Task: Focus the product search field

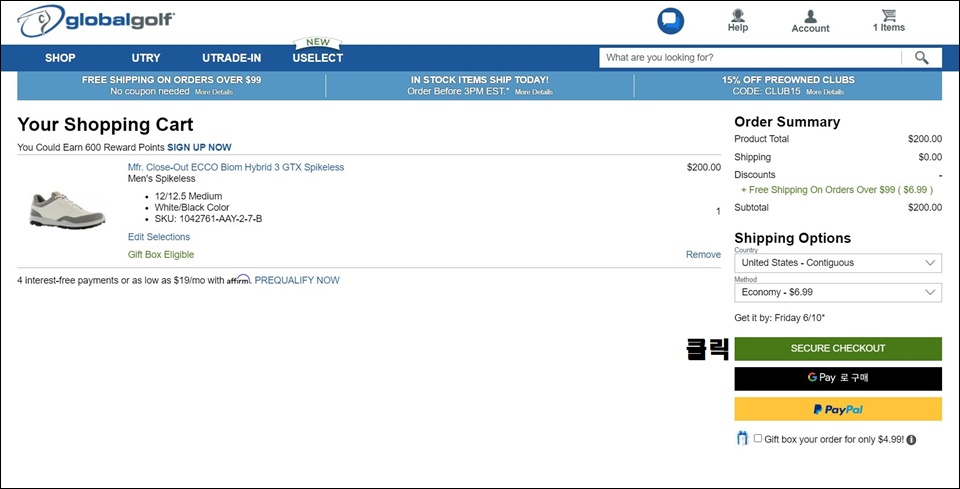Action: tap(750, 58)
